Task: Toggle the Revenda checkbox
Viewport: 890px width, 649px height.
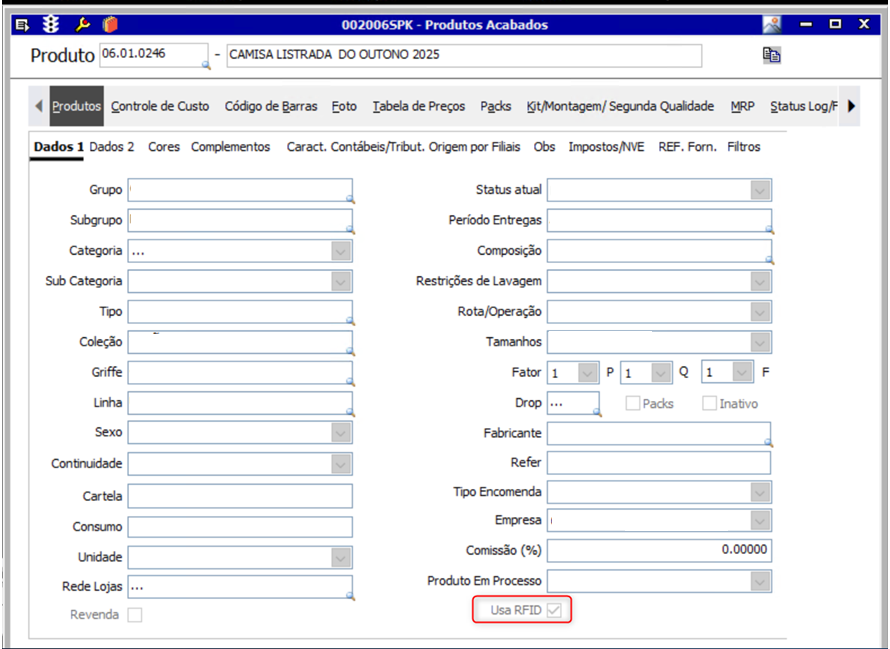Action: pyautogui.click(x=135, y=615)
